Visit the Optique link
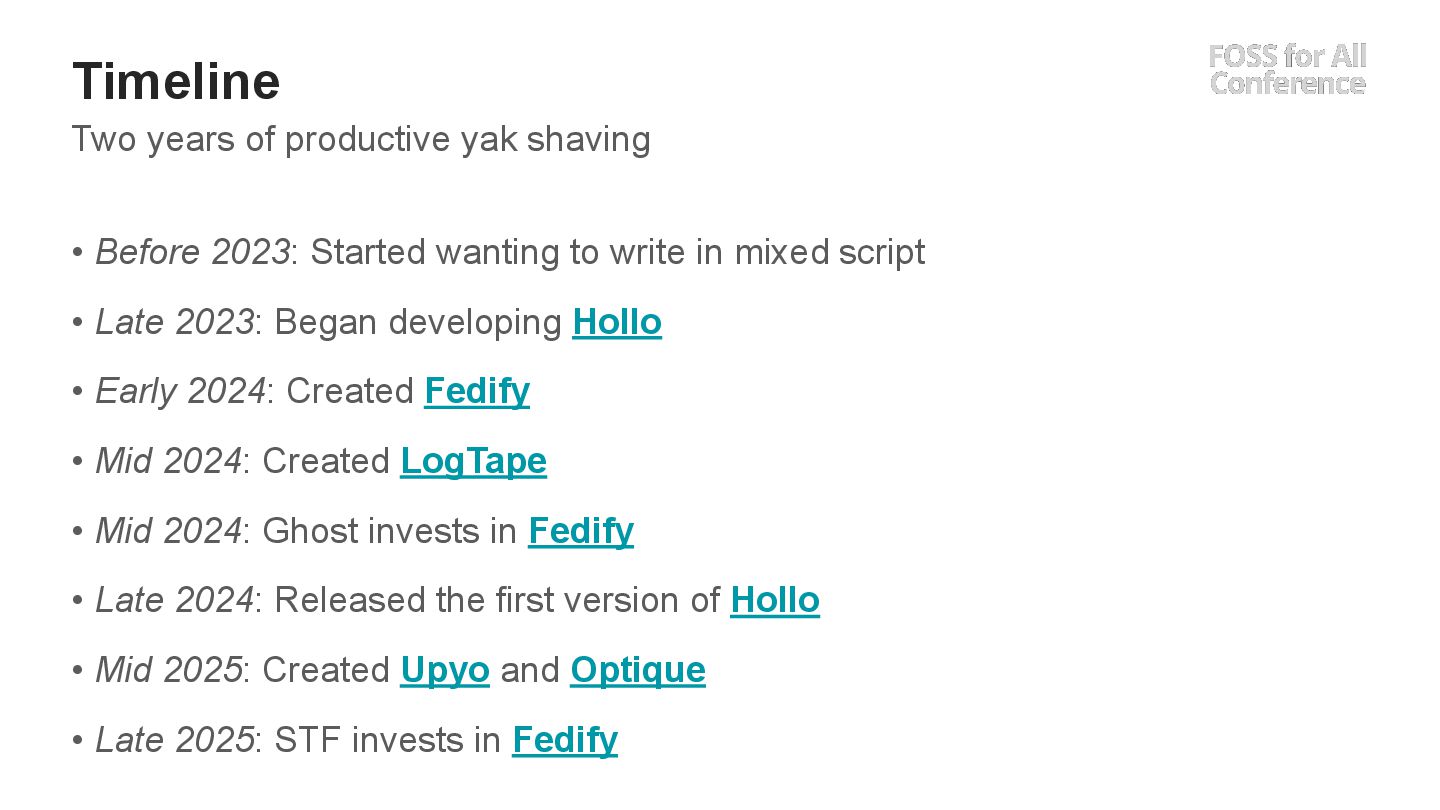This screenshot has height=810, width=1440. pos(638,670)
